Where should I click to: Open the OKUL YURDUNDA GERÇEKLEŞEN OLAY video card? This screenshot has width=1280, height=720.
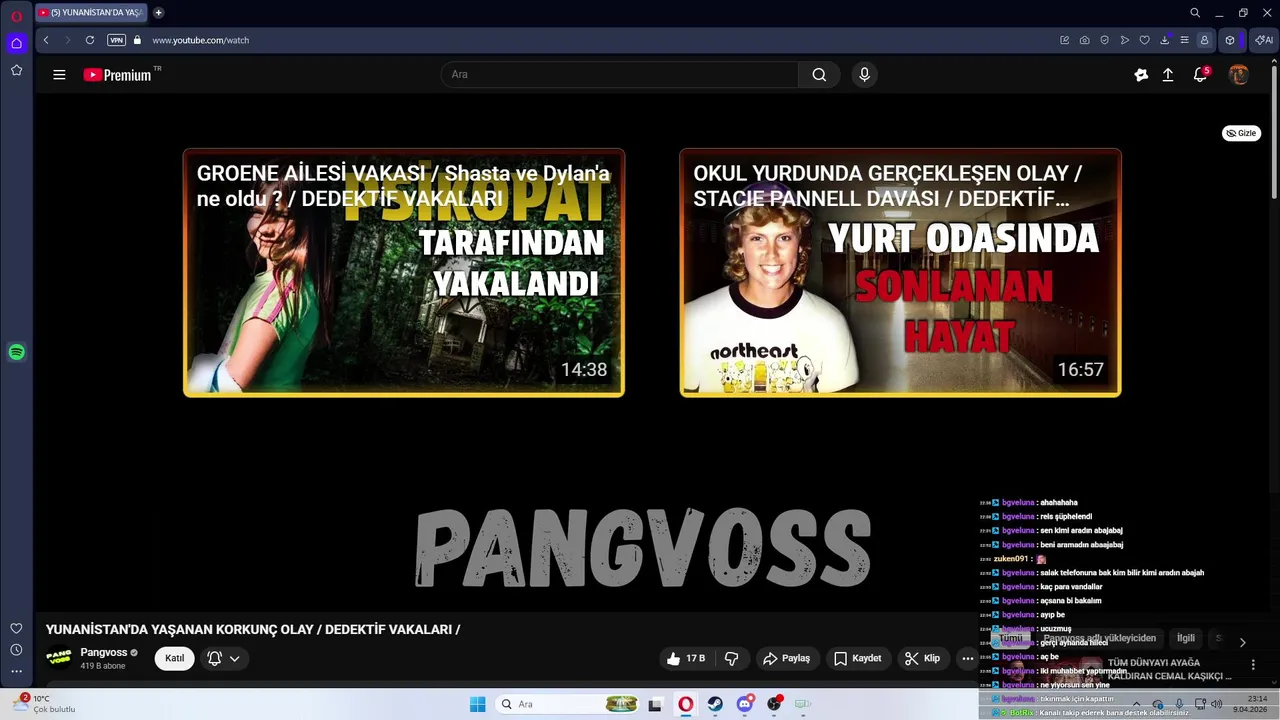(900, 273)
